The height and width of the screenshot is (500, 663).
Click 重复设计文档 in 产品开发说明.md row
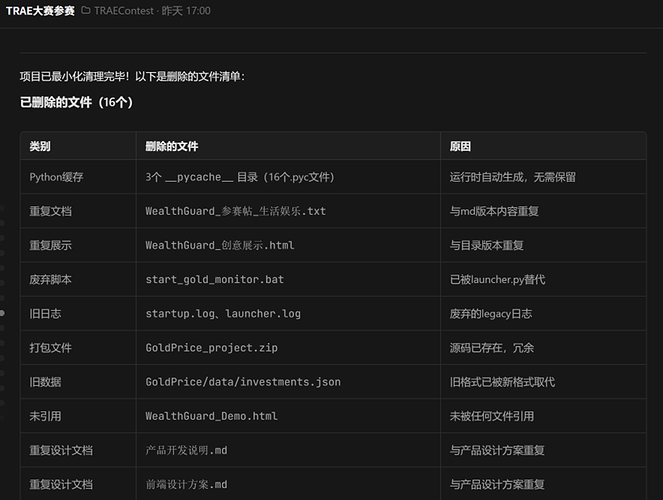[61, 451]
